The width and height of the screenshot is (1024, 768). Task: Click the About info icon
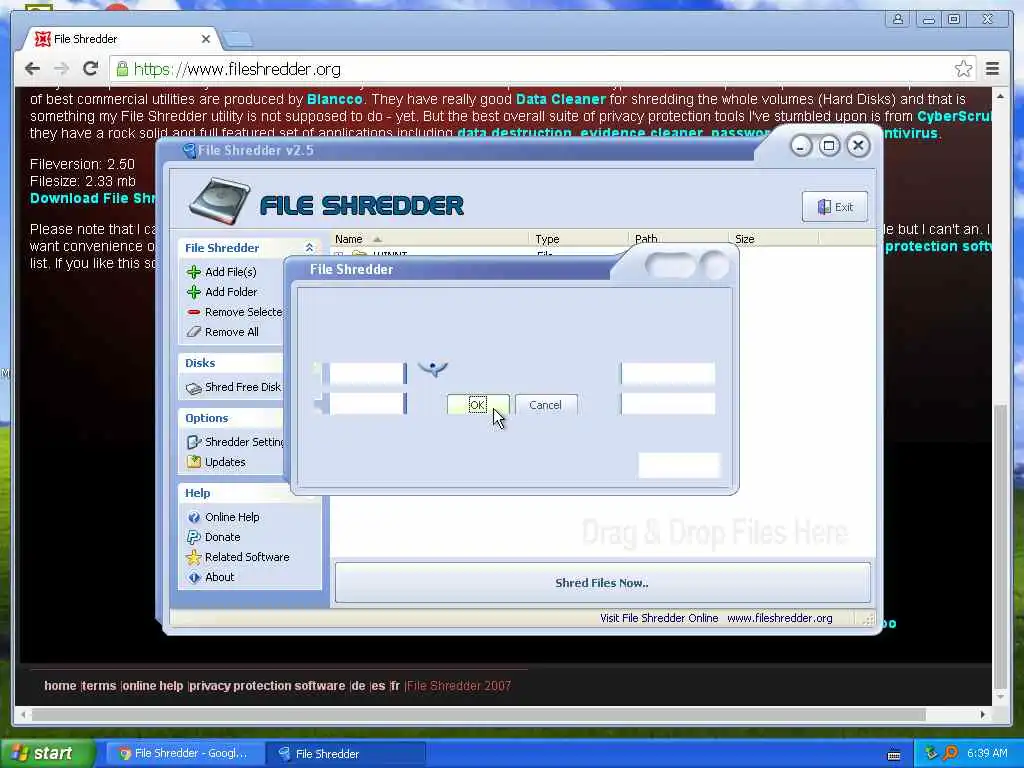tap(194, 577)
